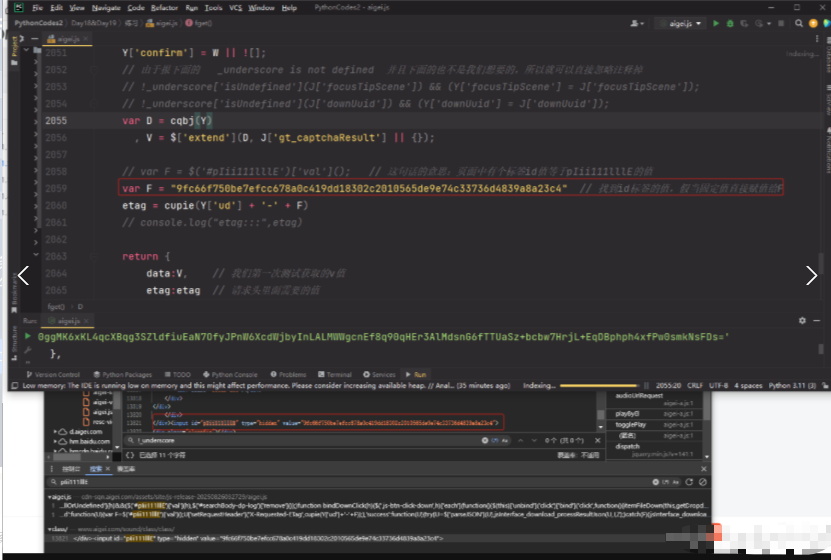Open the Refactor menu
The width and height of the screenshot is (831, 560).
tap(164, 8)
